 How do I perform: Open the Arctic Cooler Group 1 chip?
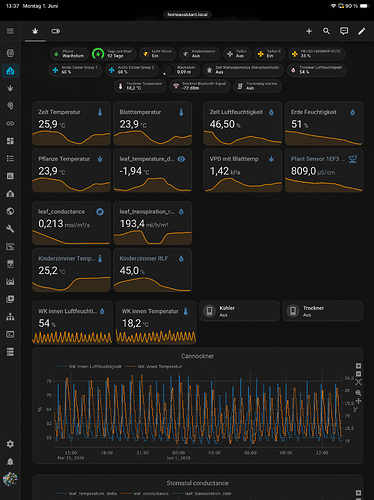(75, 70)
